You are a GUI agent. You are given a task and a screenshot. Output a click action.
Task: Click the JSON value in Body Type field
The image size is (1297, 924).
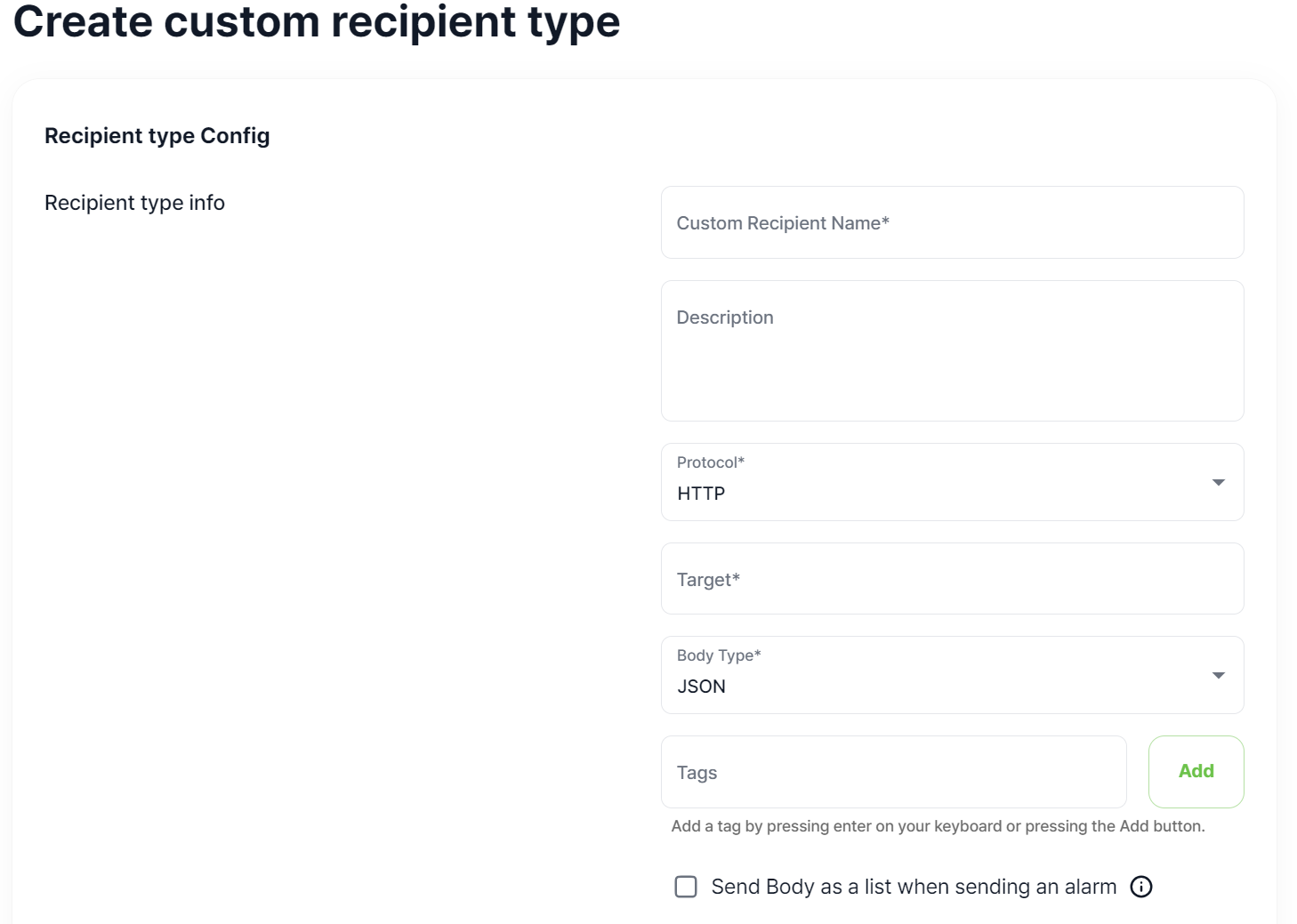pos(702,686)
